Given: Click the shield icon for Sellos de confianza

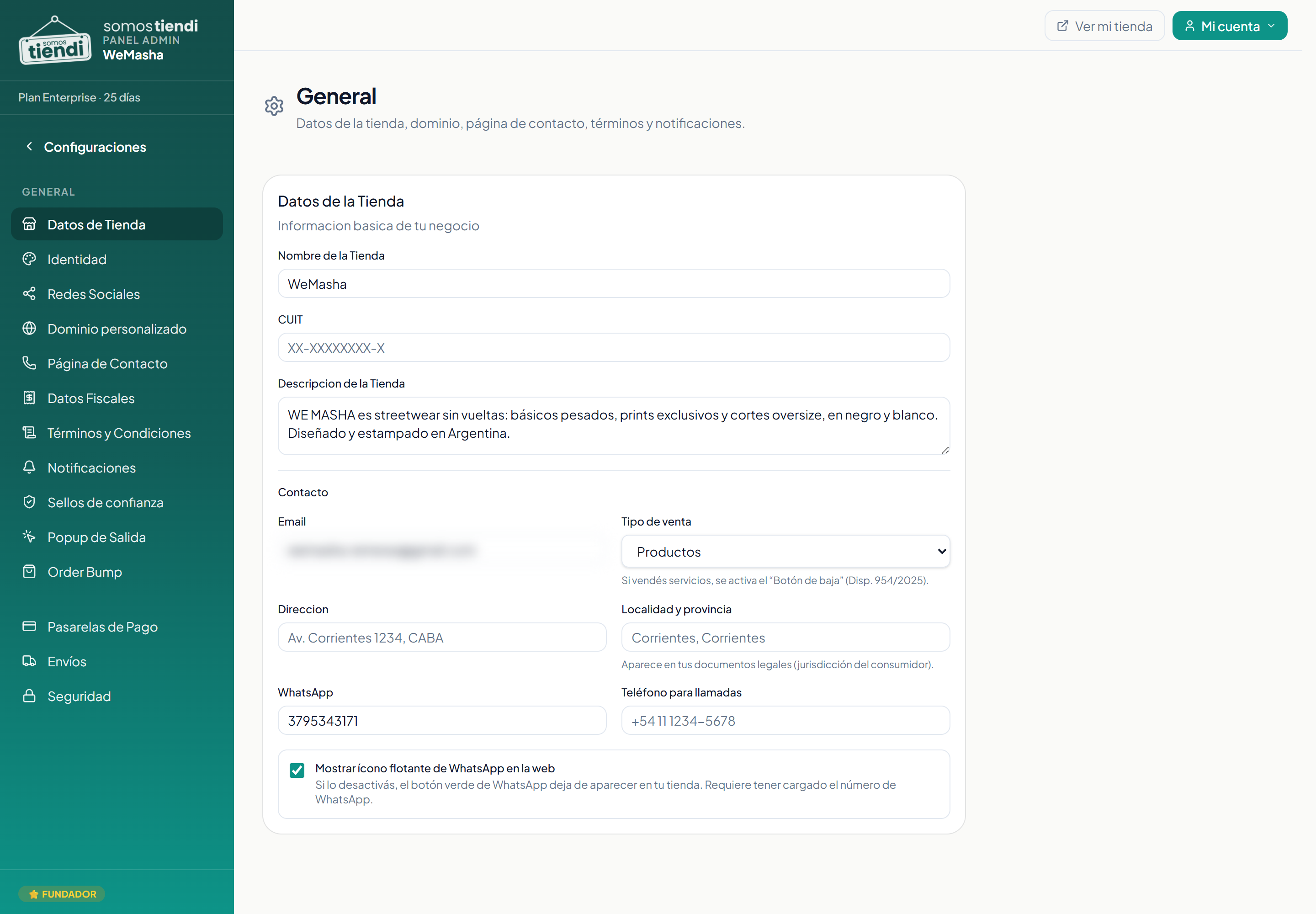Looking at the screenshot, I should 29,502.
